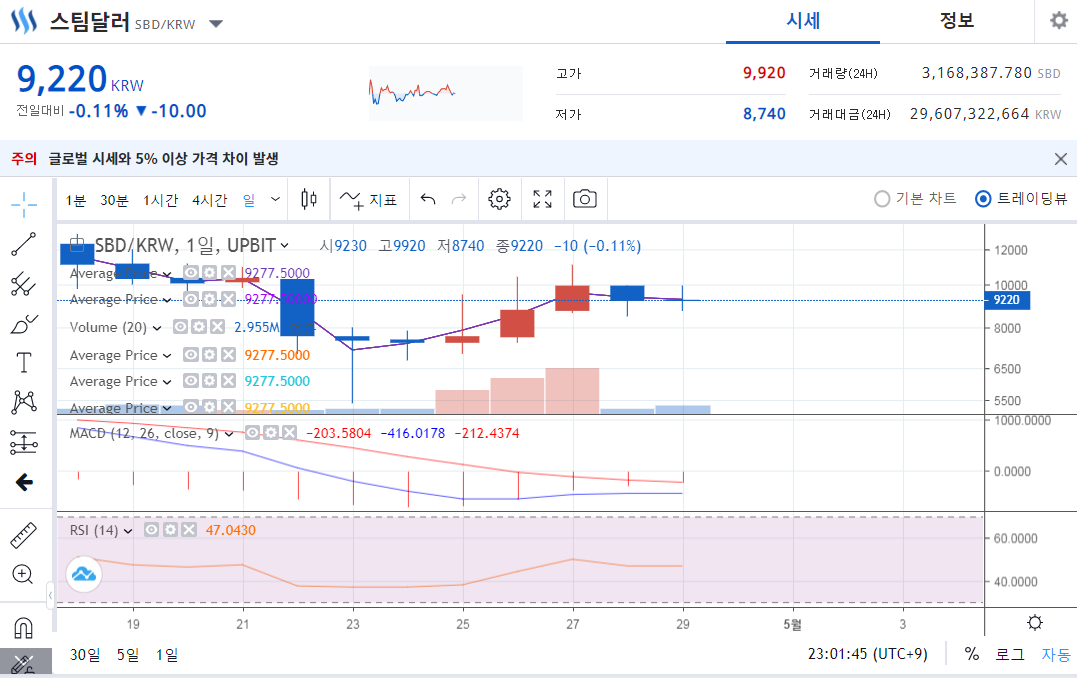This screenshot has width=1077, height=678.
Task: Switch to the 정보 tab
Action: coord(957,21)
